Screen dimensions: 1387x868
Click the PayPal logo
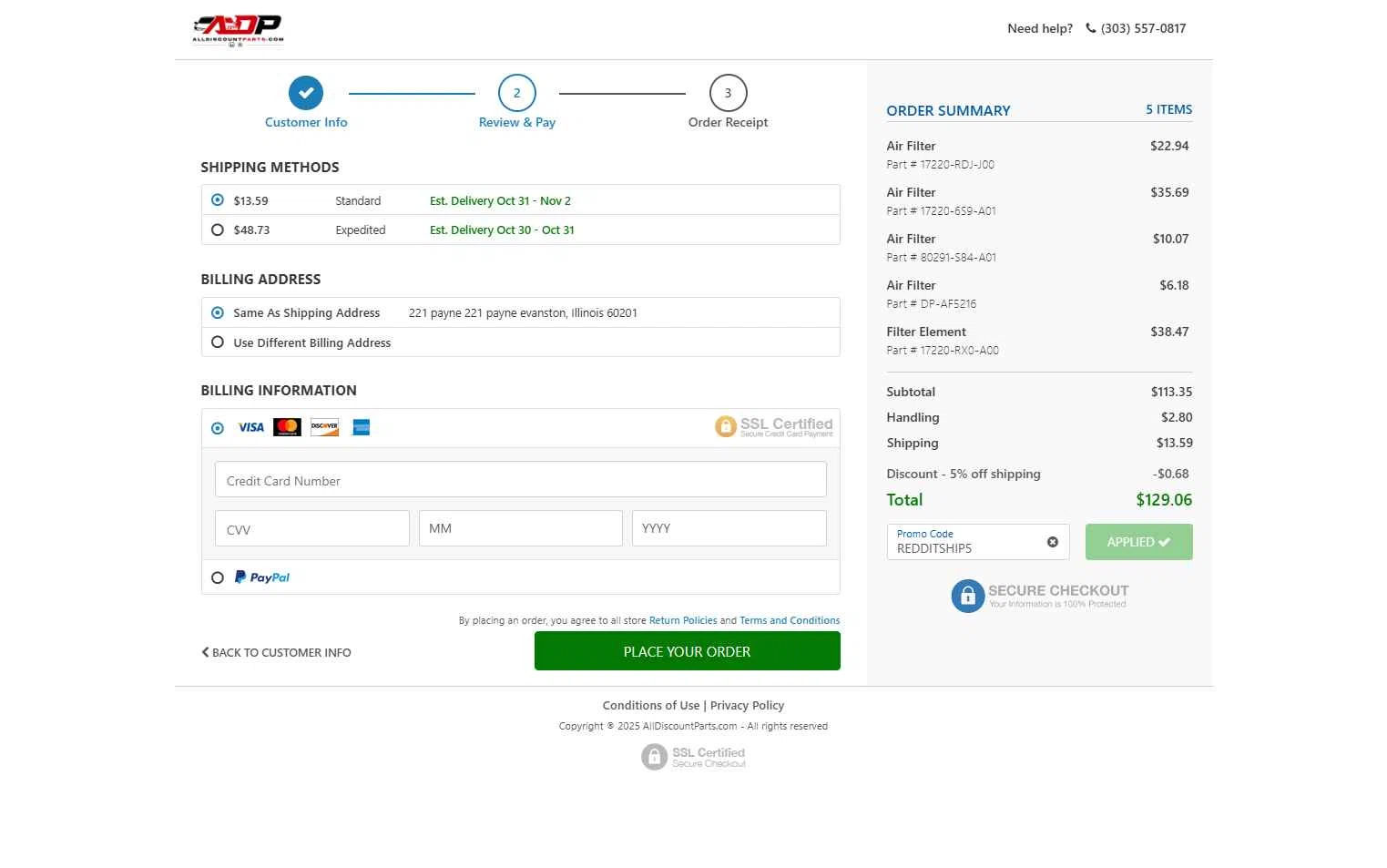[262, 577]
